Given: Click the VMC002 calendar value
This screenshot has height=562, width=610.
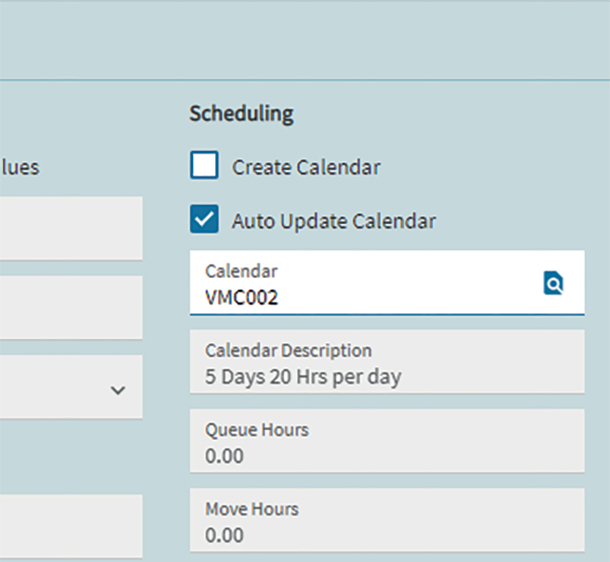Looking at the screenshot, I should click(x=241, y=297).
